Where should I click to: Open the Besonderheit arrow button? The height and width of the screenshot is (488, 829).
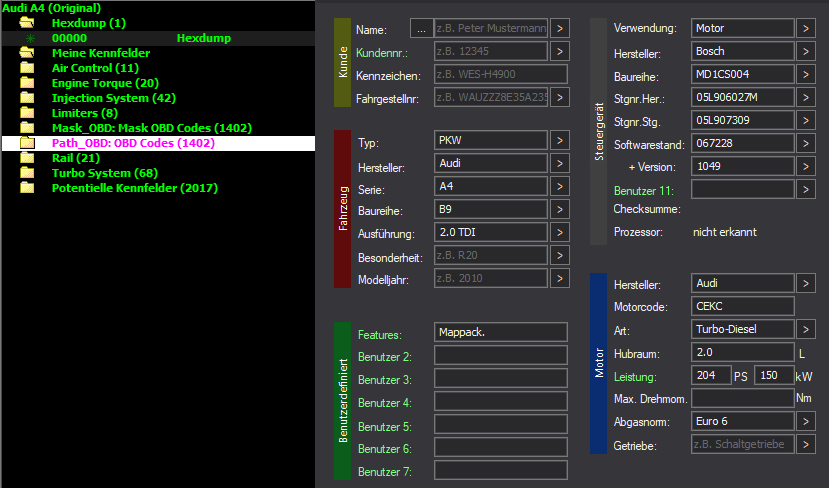click(x=560, y=255)
